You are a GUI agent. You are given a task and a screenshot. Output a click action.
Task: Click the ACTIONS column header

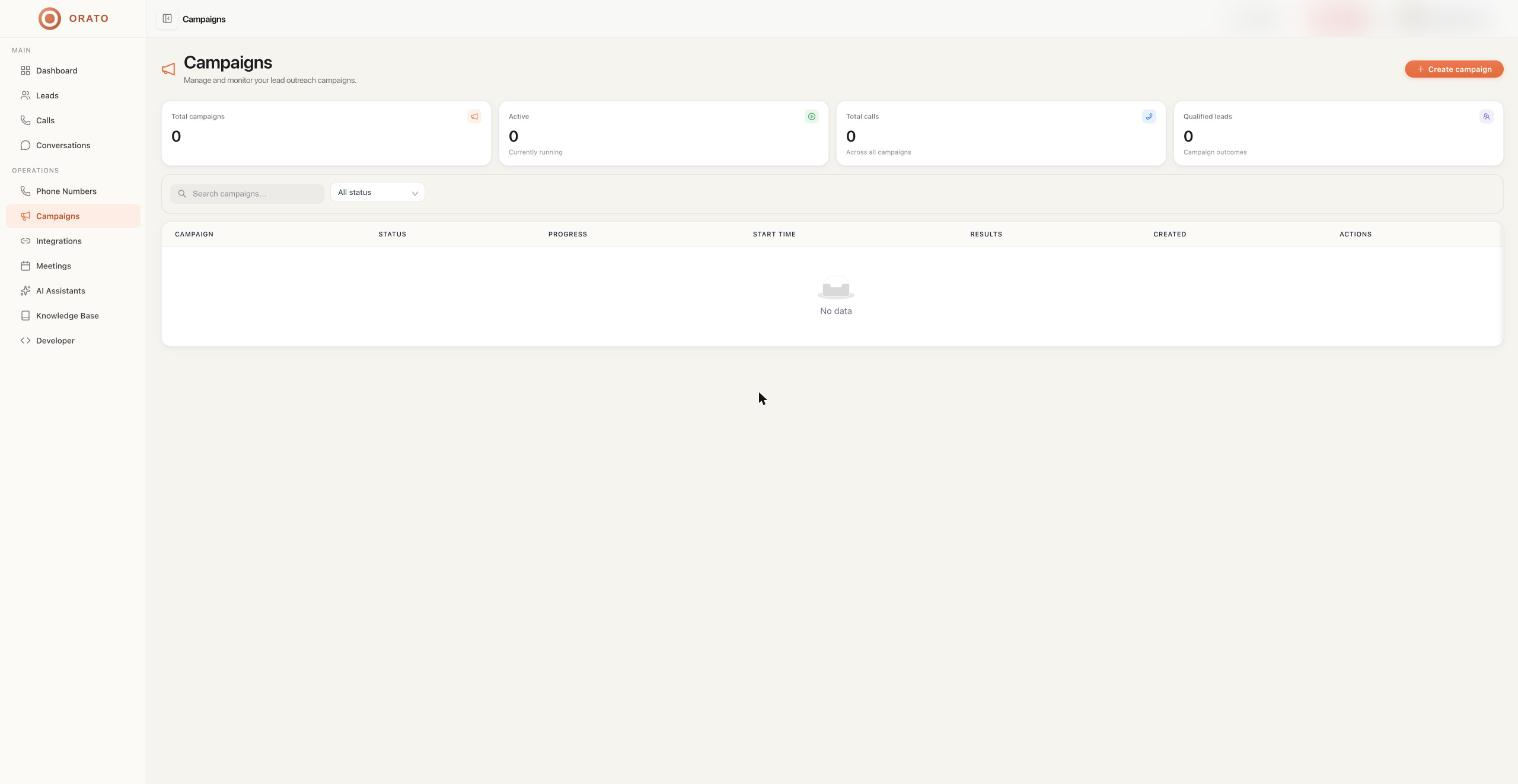tap(1355, 234)
